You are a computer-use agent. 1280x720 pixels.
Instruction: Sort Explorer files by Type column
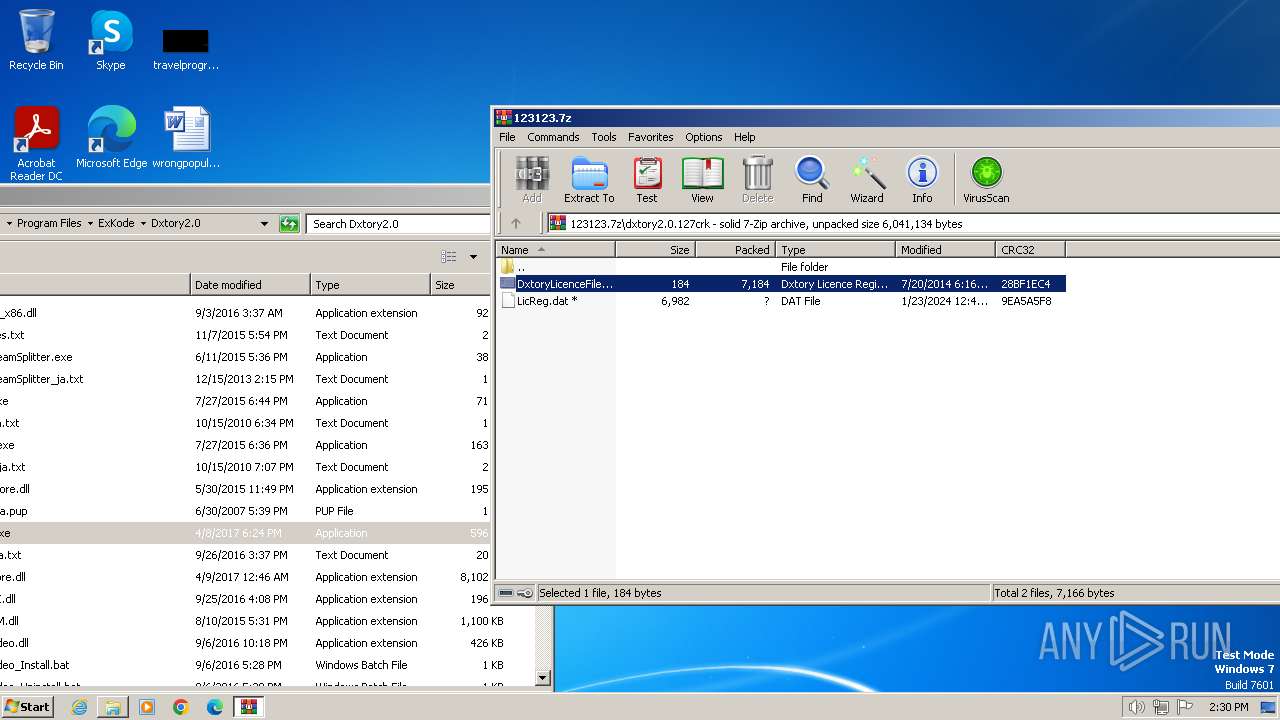coord(370,285)
